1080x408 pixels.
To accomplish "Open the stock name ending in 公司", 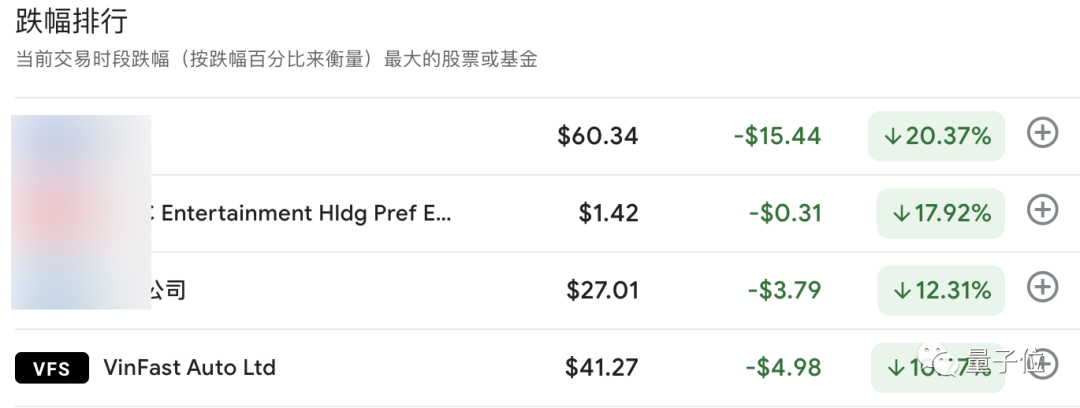I will coord(168,290).
